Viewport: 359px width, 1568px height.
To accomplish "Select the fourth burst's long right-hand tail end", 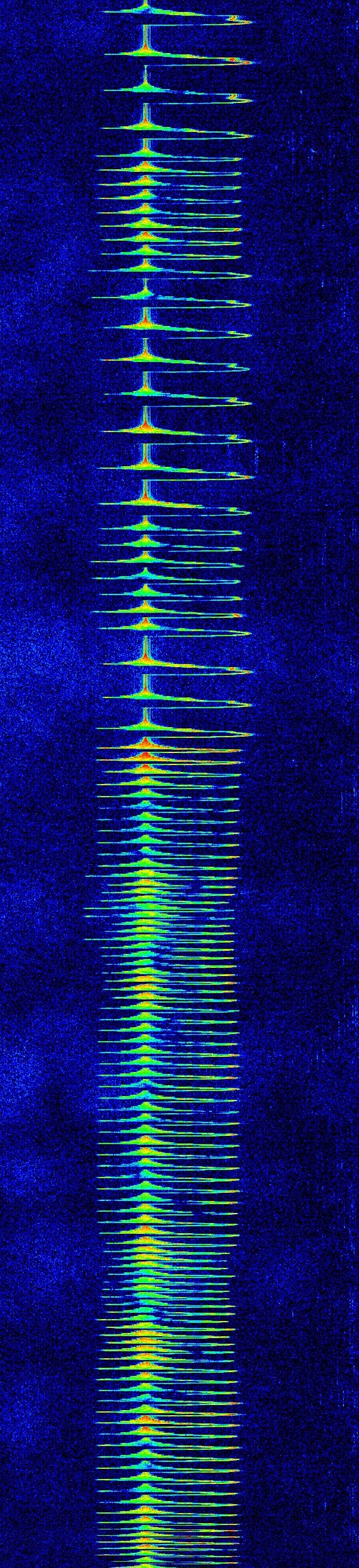I will pyautogui.click(x=243, y=135).
